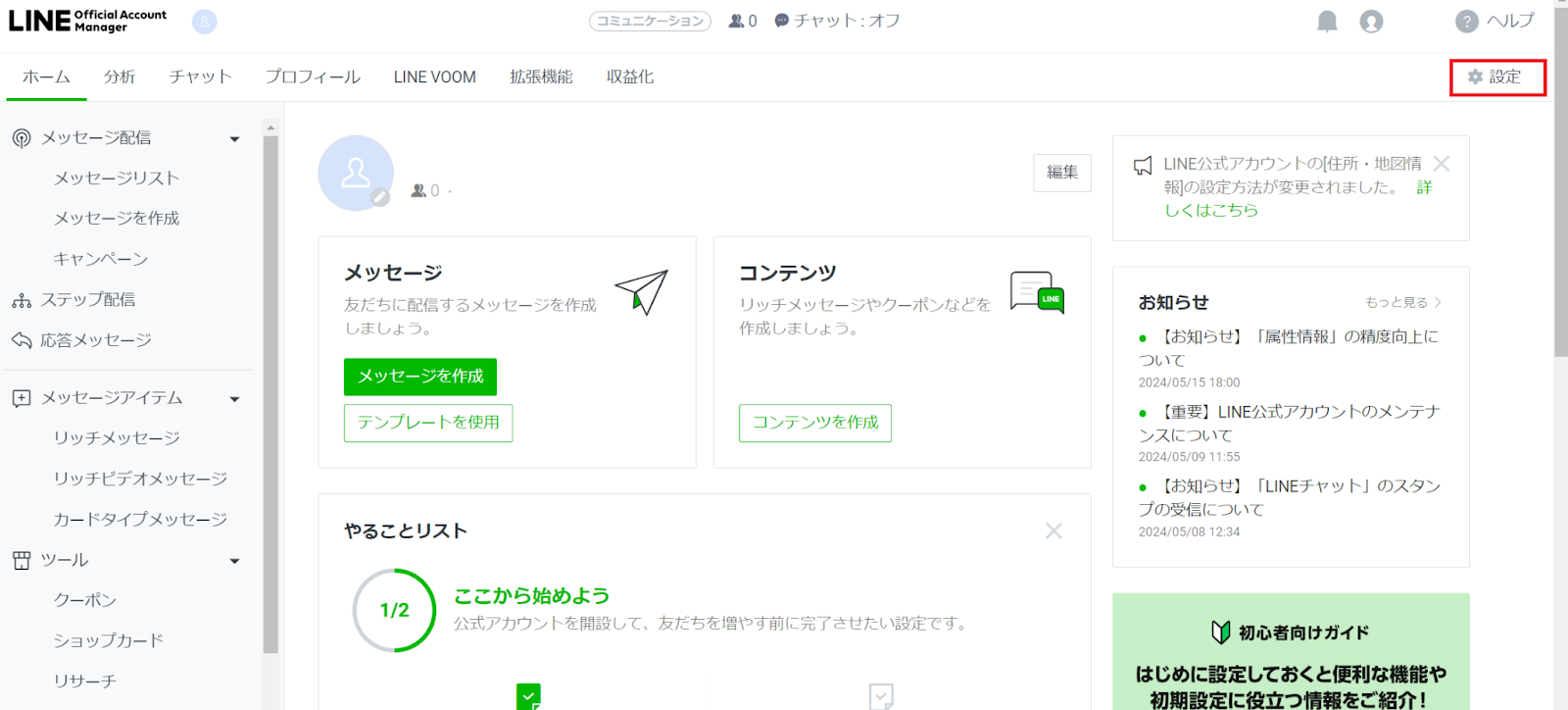Open the 属性情報 の精度向上 news item

click(x=1289, y=348)
